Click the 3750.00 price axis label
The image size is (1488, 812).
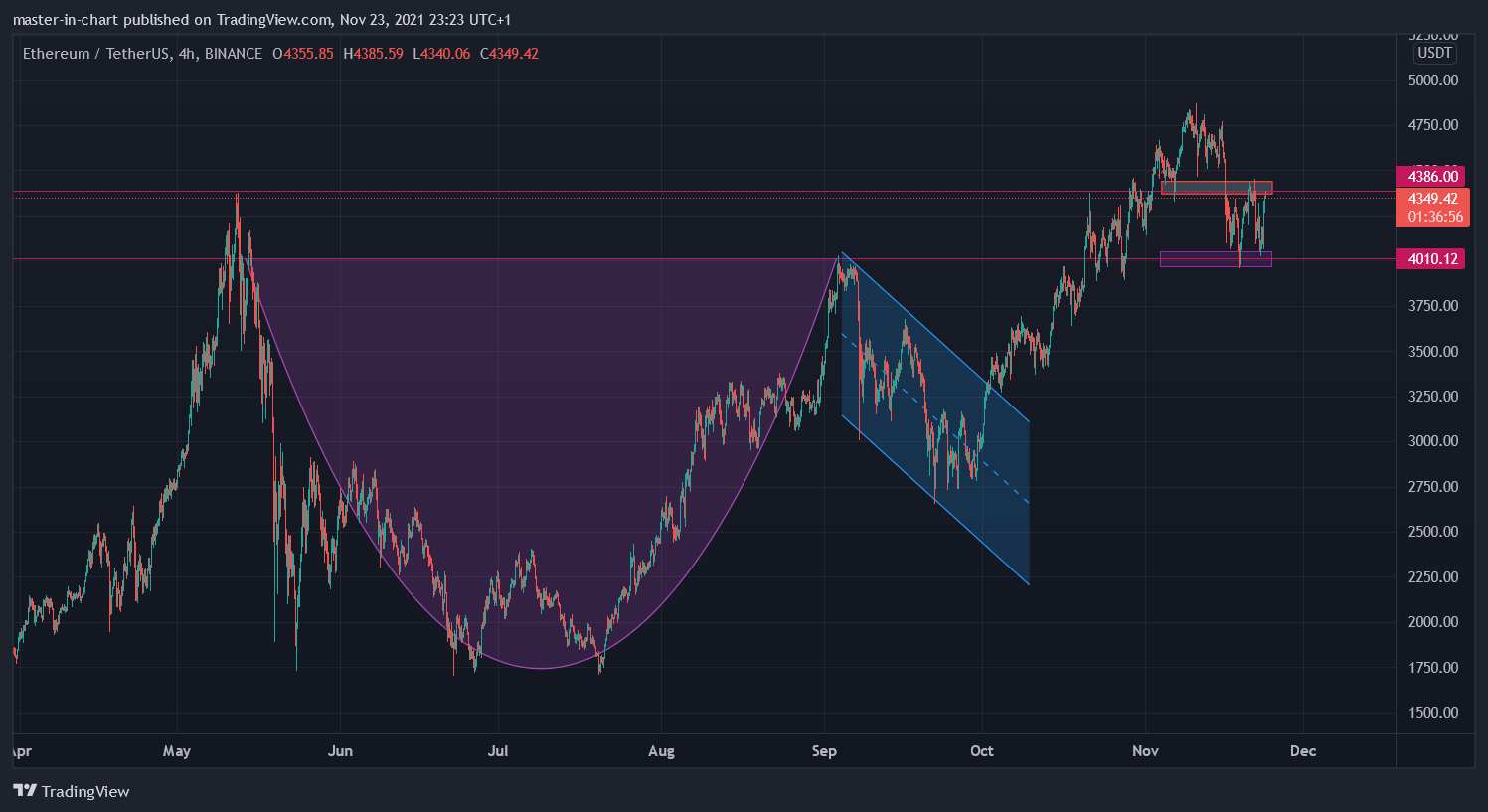click(x=1433, y=306)
